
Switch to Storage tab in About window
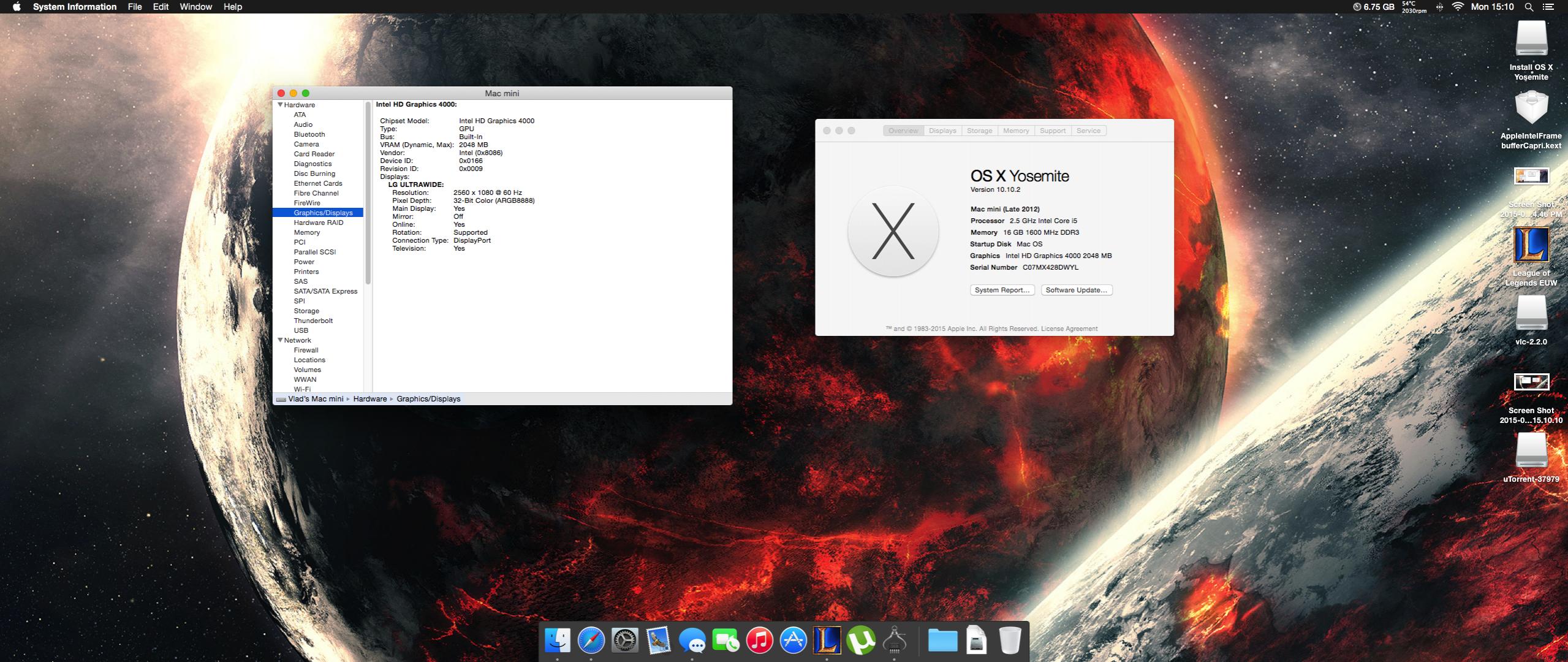pyautogui.click(x=979, y=131)
